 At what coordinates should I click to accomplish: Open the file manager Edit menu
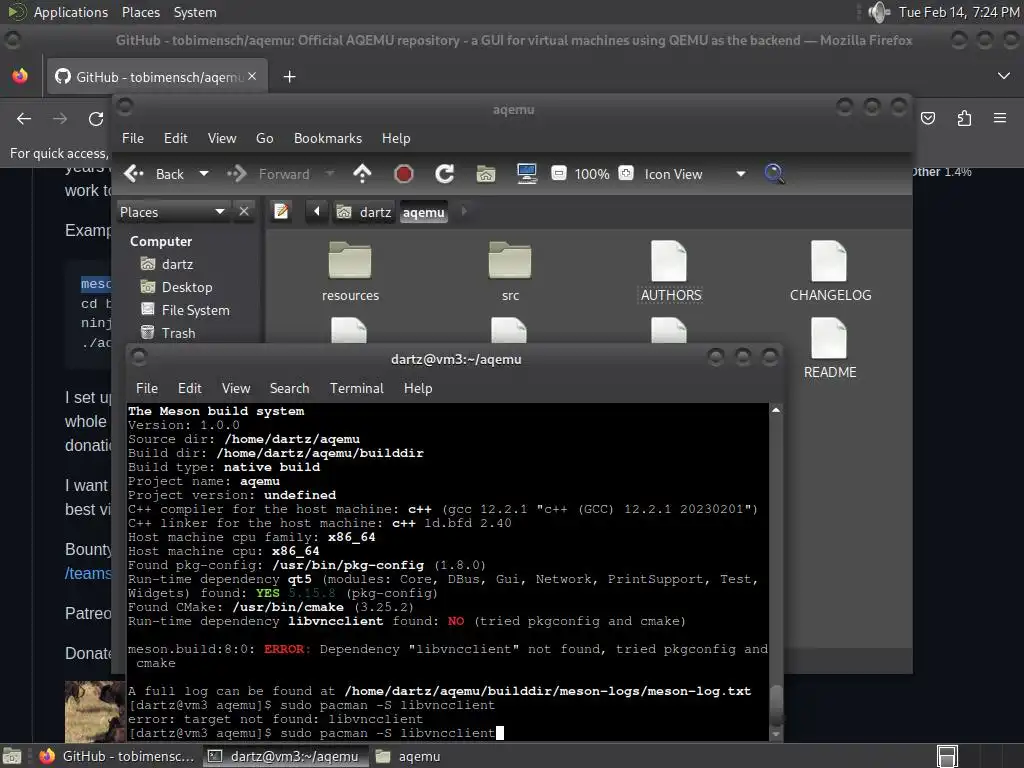(176, 138)
